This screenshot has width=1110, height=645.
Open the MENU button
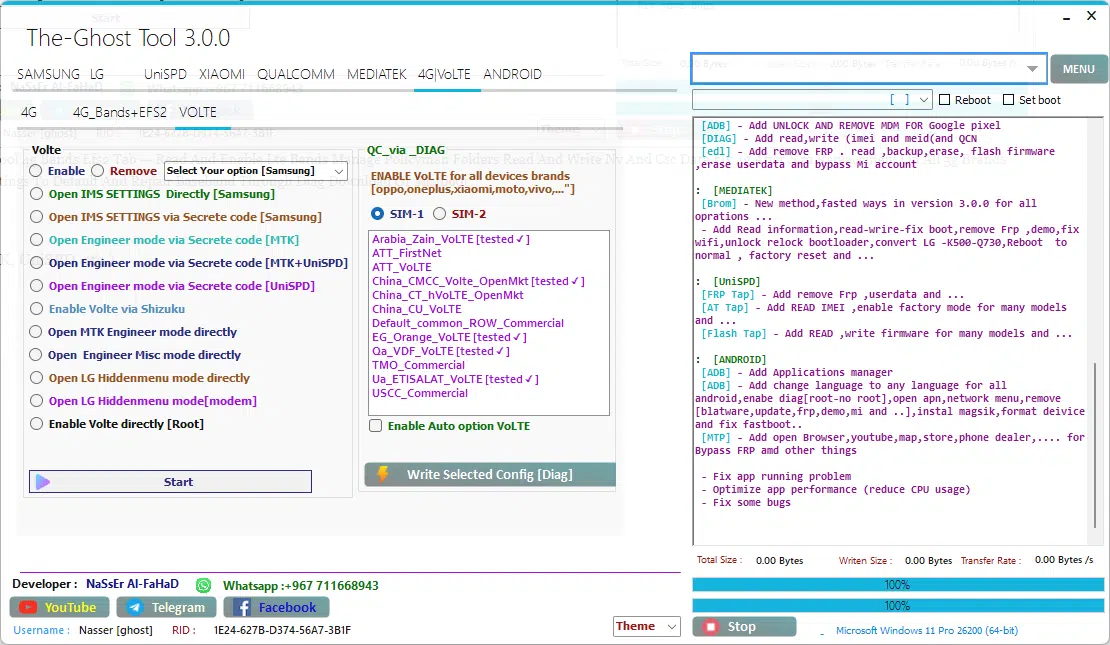point(1078,69)
